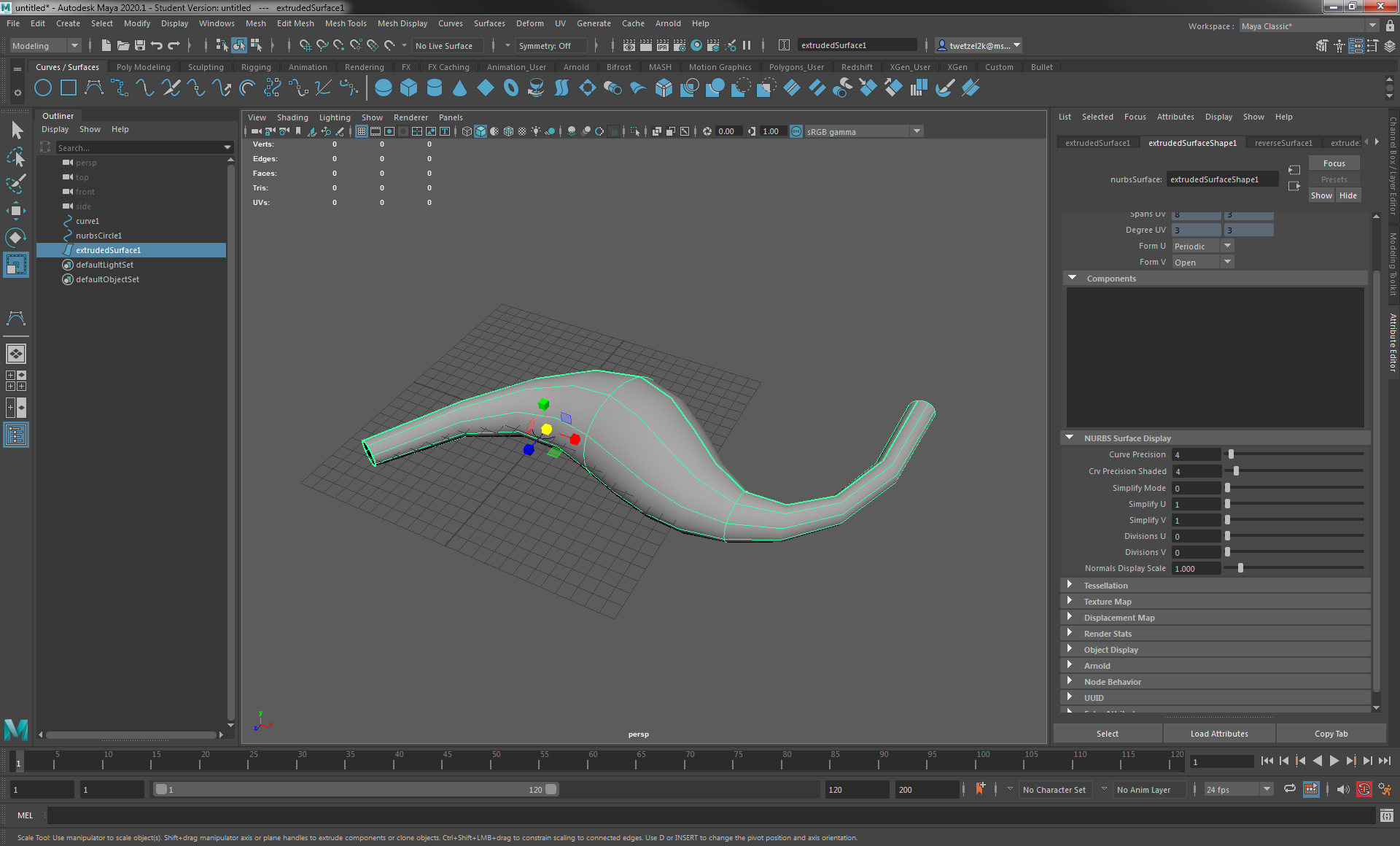Collapse the NURBS Surface Display section
Viewport: 1400px width, 846px height.
[1070, 438]
